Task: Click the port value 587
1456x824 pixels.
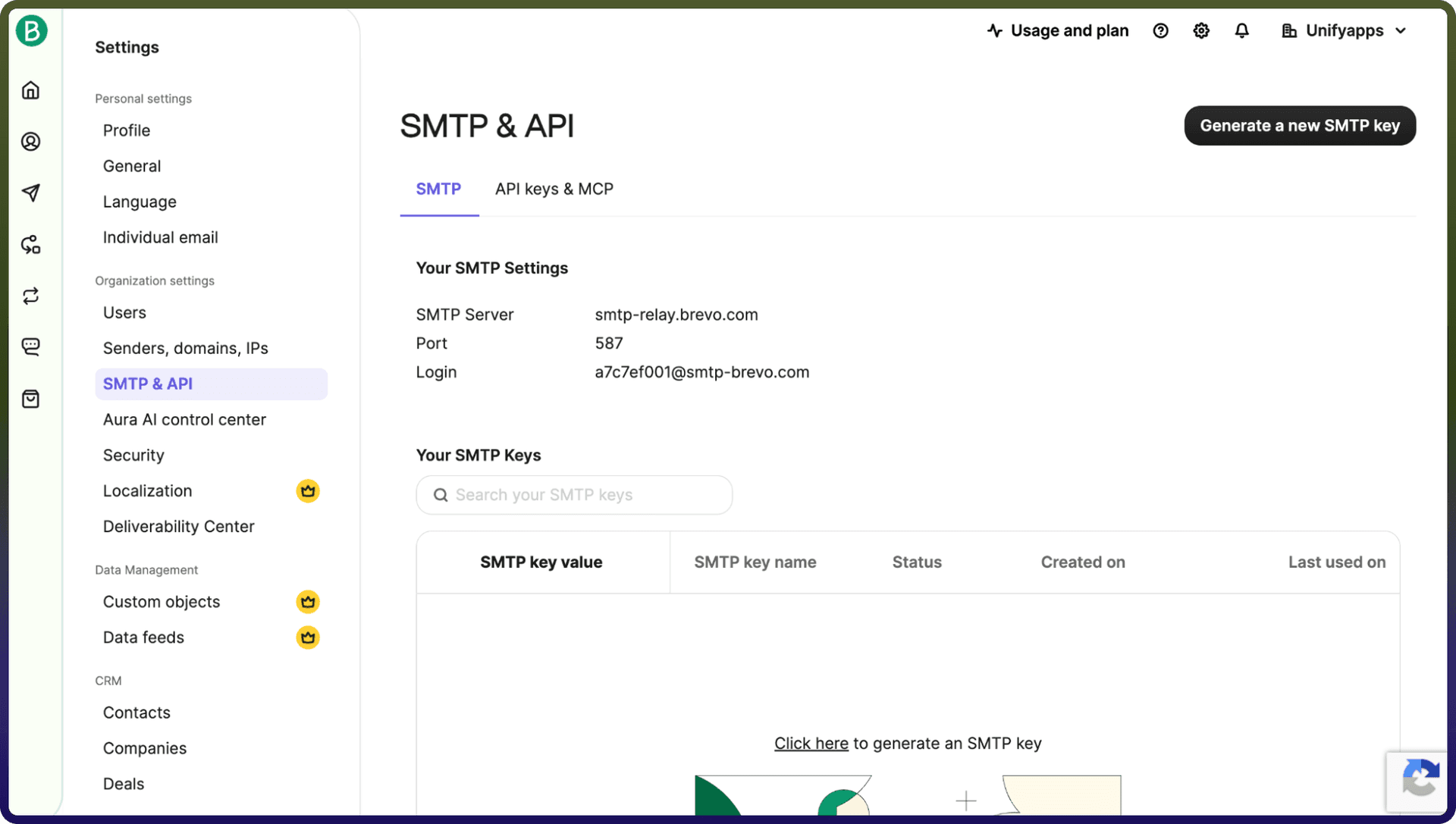Action: [609, 343]
